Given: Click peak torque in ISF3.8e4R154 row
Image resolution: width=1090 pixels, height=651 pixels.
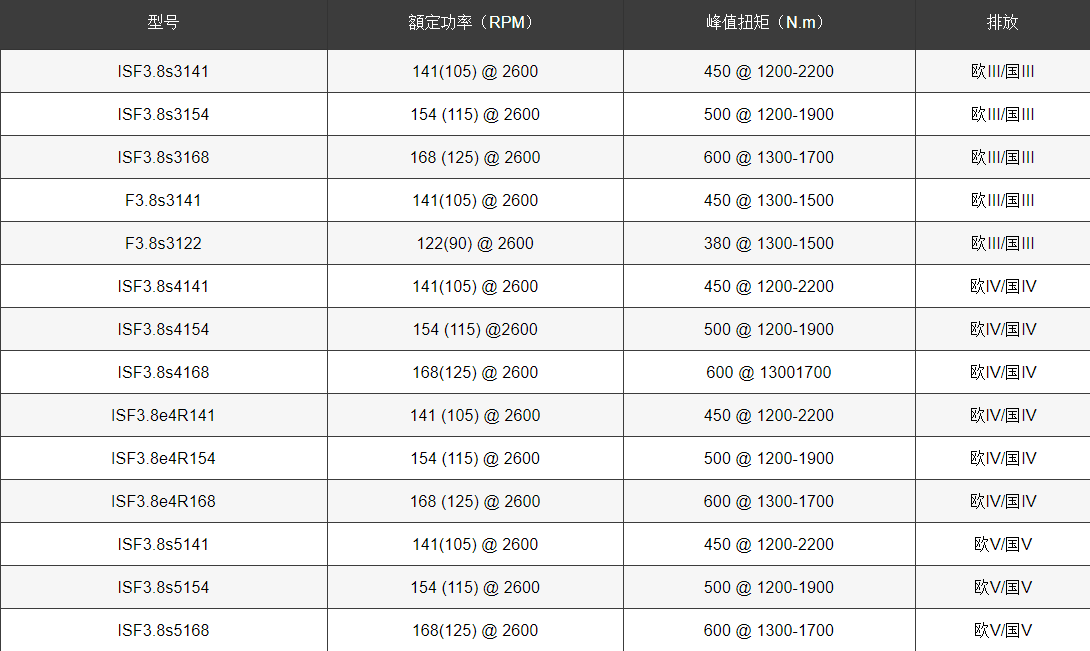Looking at the screenshot, I should 769,459.
